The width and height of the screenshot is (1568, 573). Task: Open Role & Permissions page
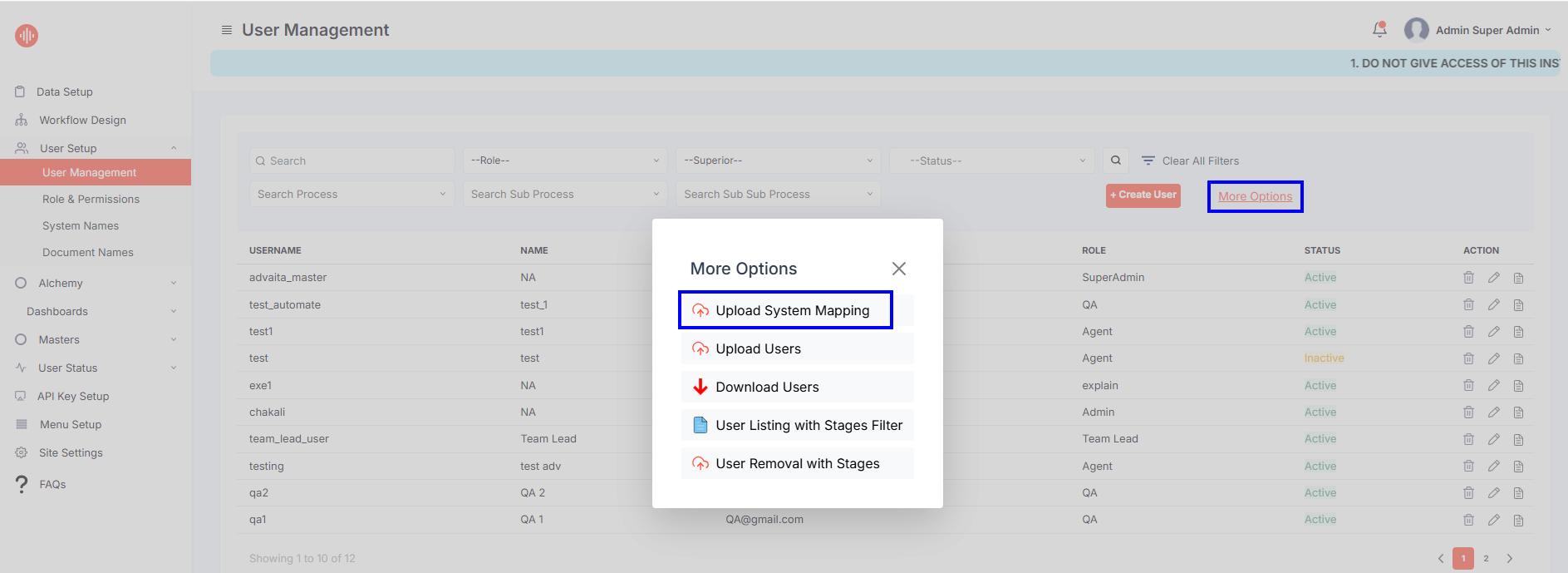click(91, 199)
